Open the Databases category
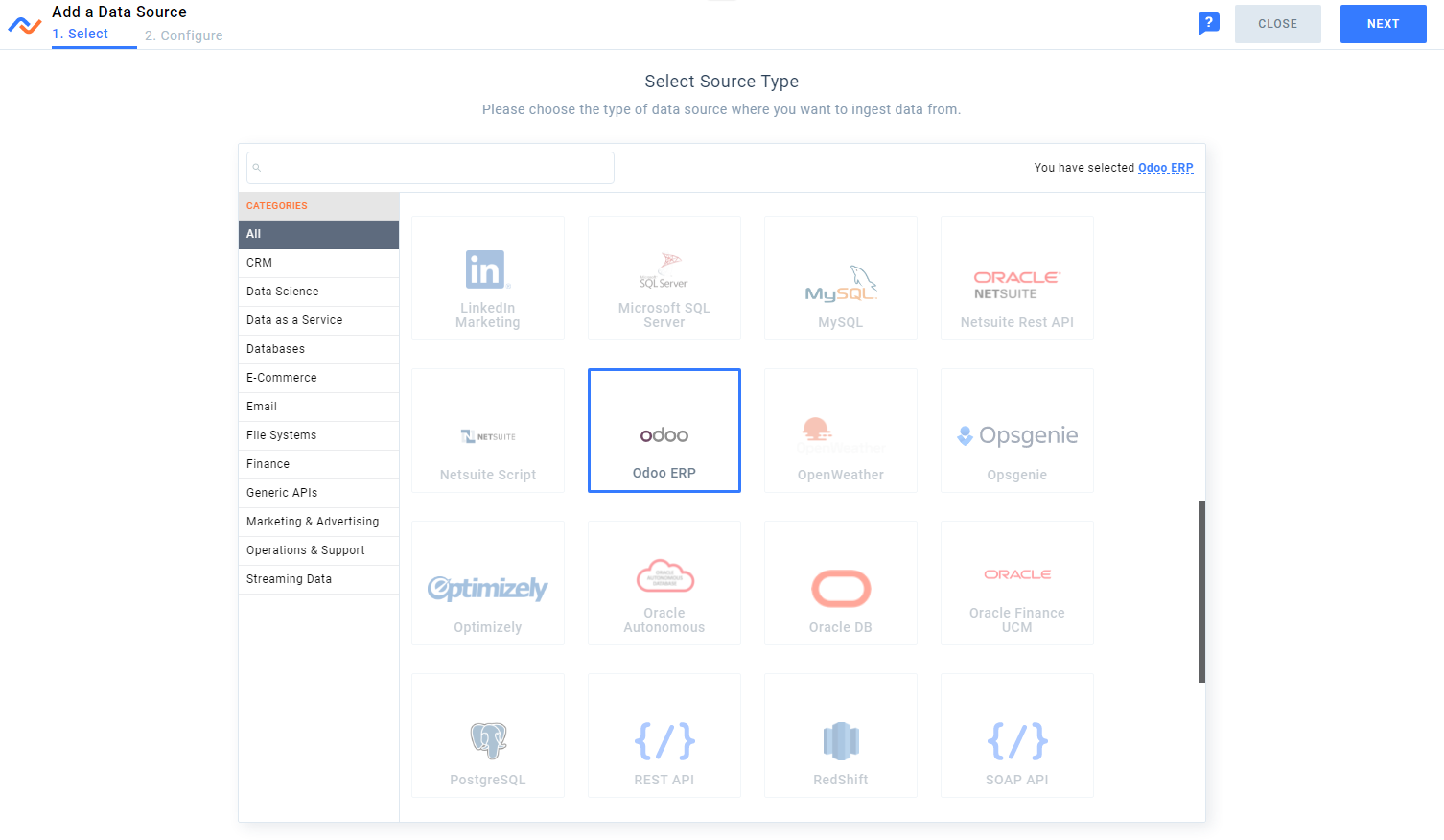The height and width of the screenshot is (840, 1444). coord(318,349)
